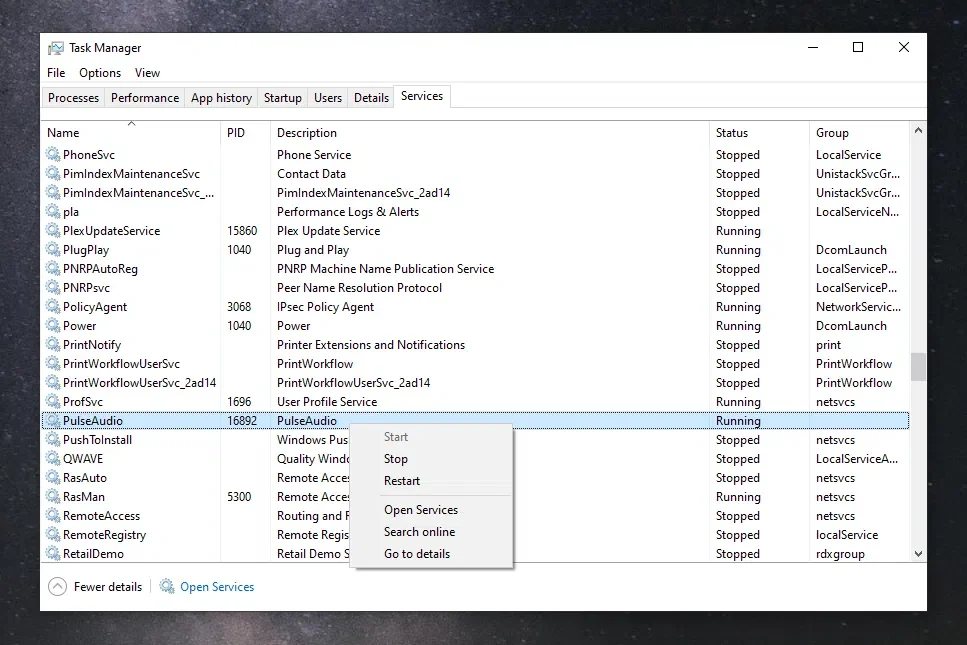Sort services by Status column header
967x645 pixels.
point(732,133)
